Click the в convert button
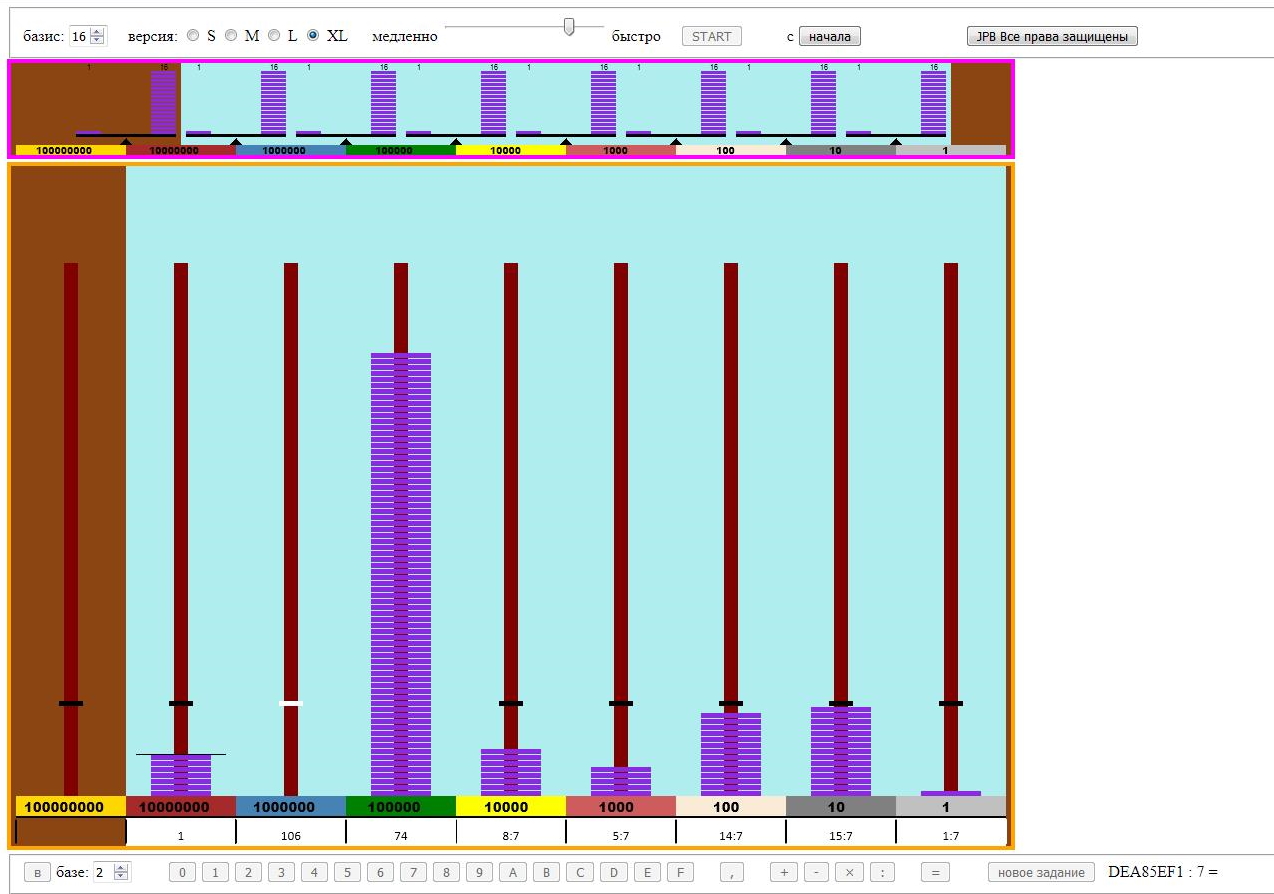The image size is (1274, 894). [x=37, y=872]
